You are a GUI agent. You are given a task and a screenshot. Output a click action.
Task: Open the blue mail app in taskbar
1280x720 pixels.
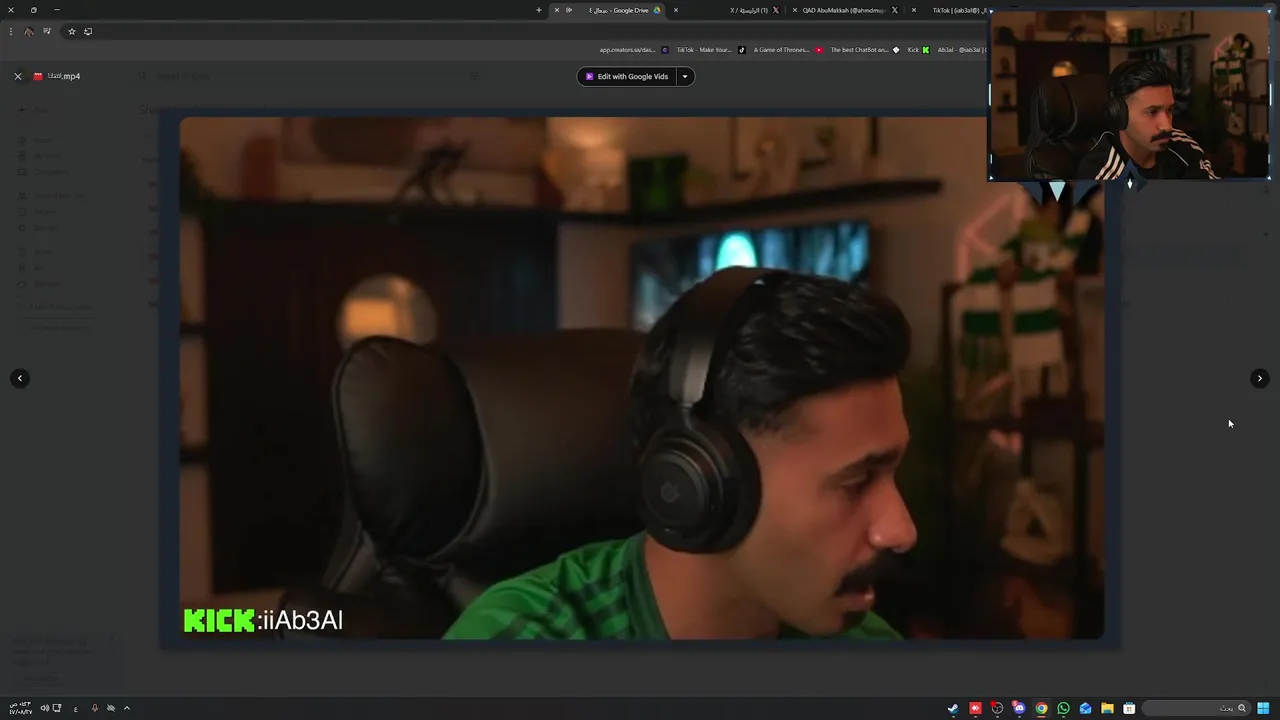tap(1085, 708)
